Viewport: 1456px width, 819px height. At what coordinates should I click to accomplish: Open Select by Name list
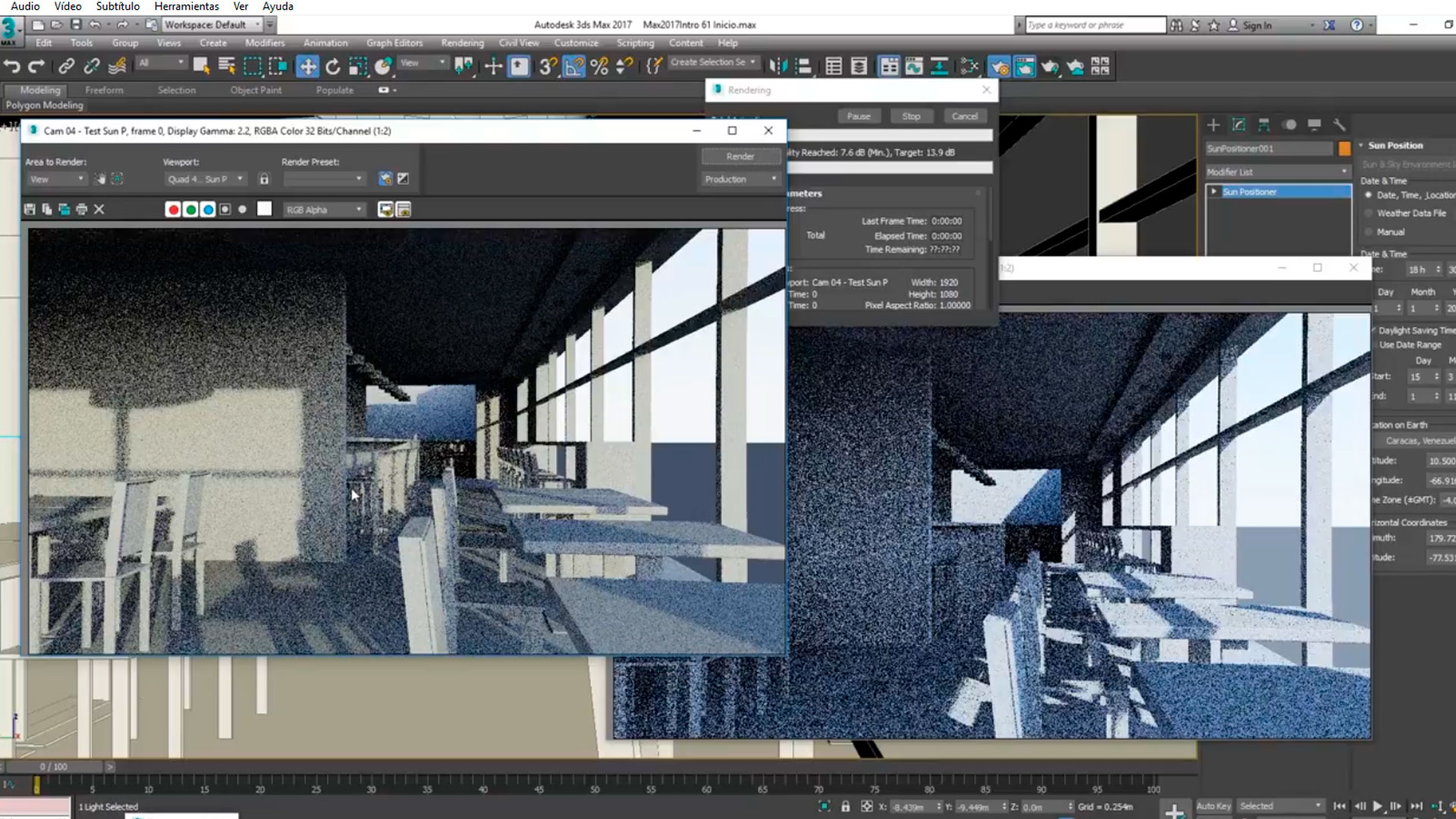click(x=226, y=67)
